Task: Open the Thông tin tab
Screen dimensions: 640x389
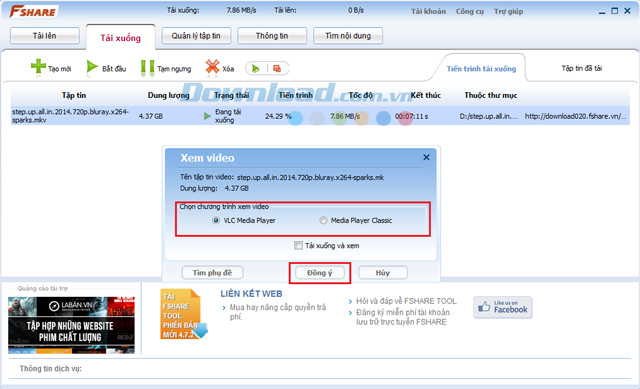Action: coord(272,36)
